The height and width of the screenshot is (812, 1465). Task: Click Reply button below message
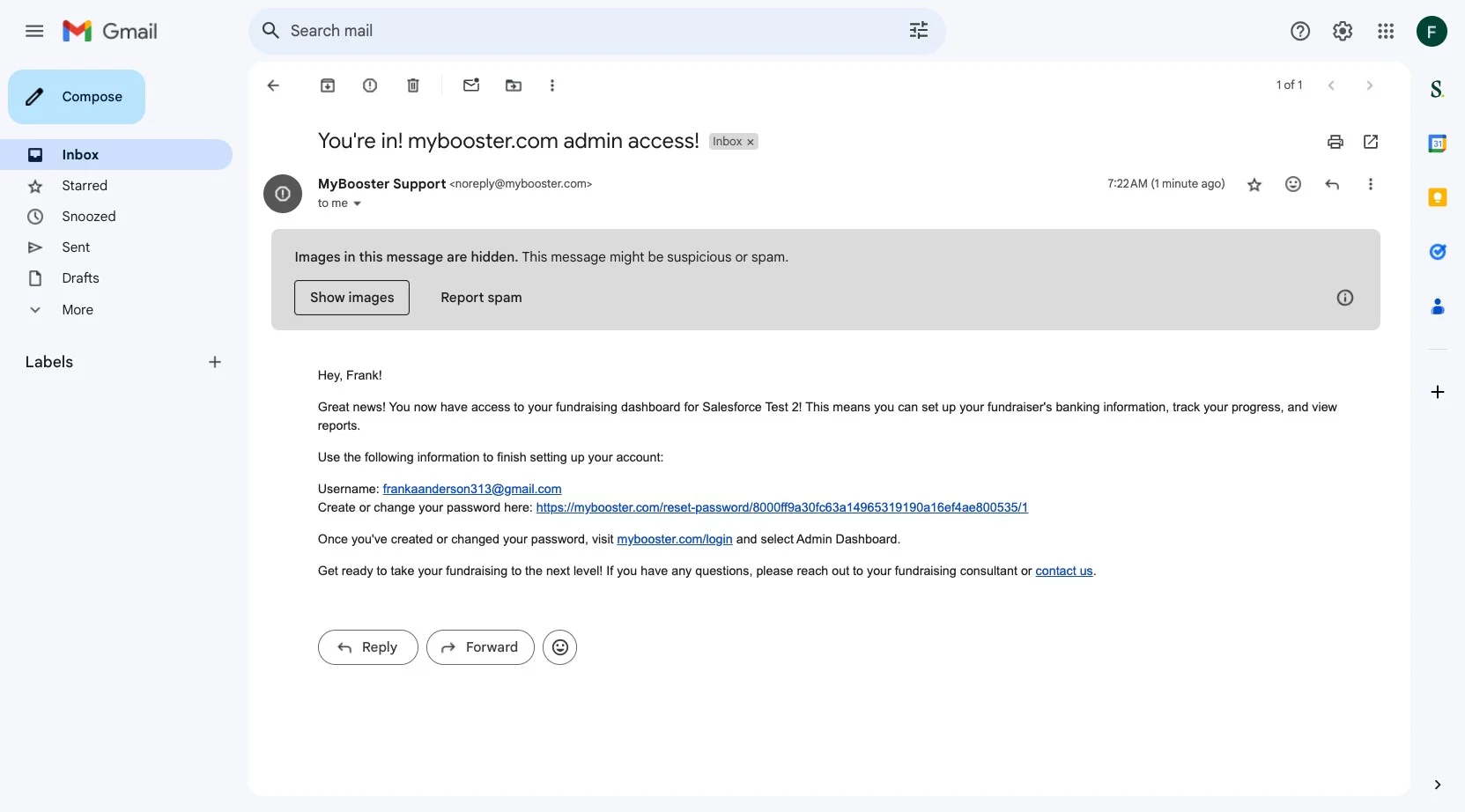click(x=368, y=647)
